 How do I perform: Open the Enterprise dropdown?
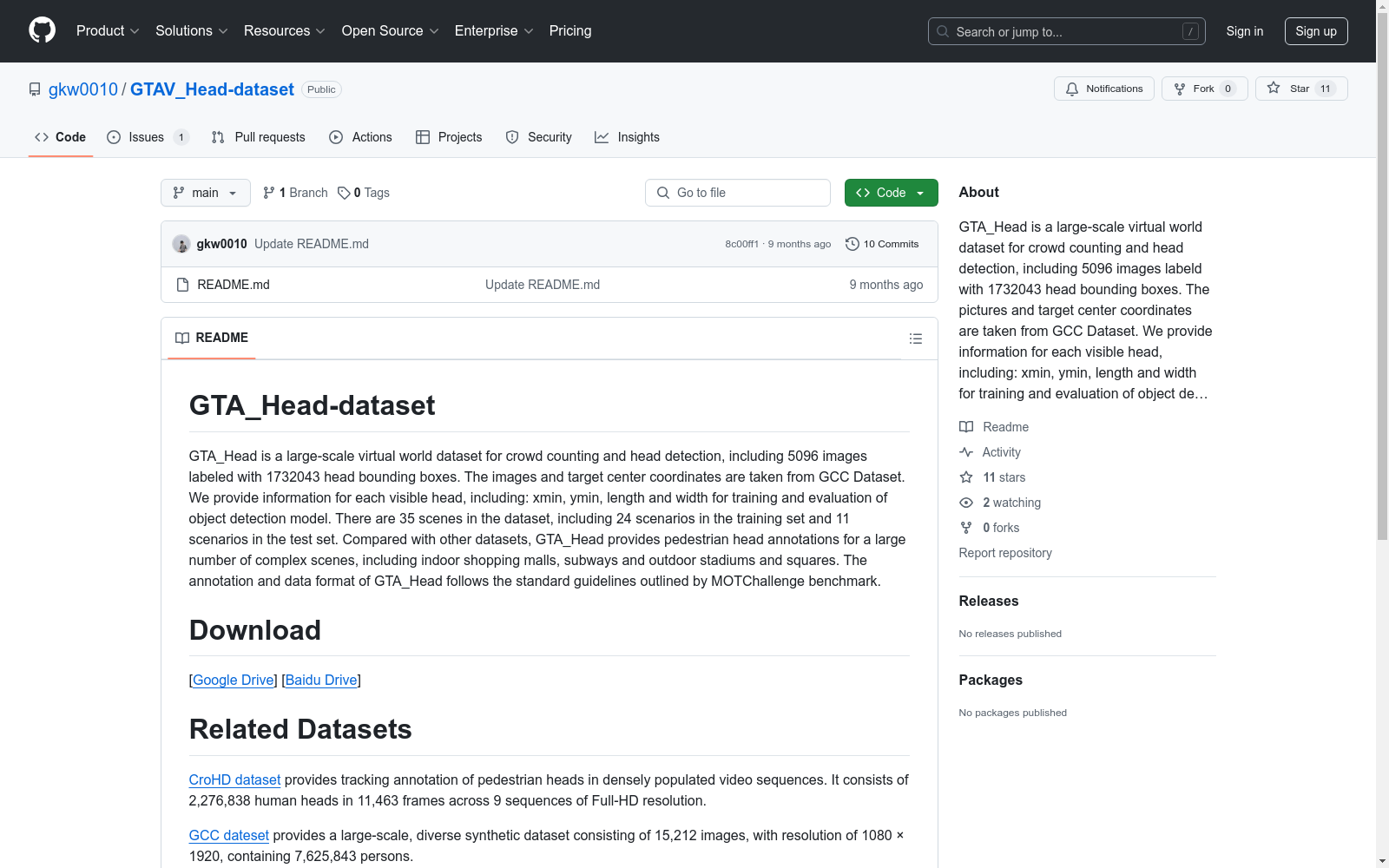tap(495, 31)
